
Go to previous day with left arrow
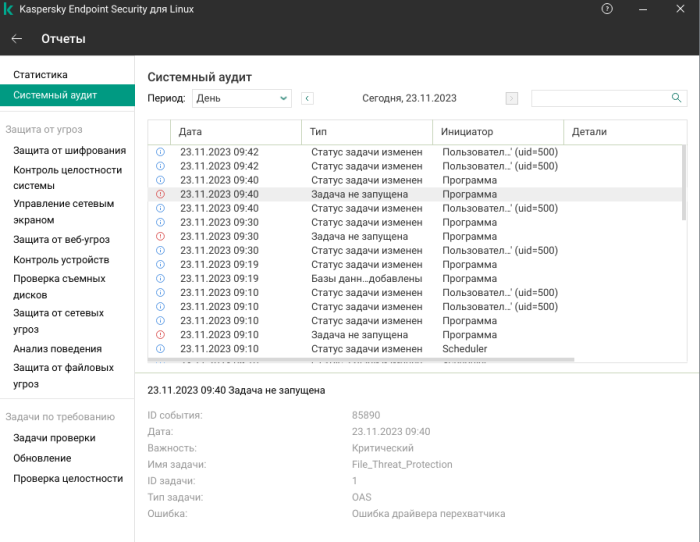pyautogui.click(x=307, y=98)
